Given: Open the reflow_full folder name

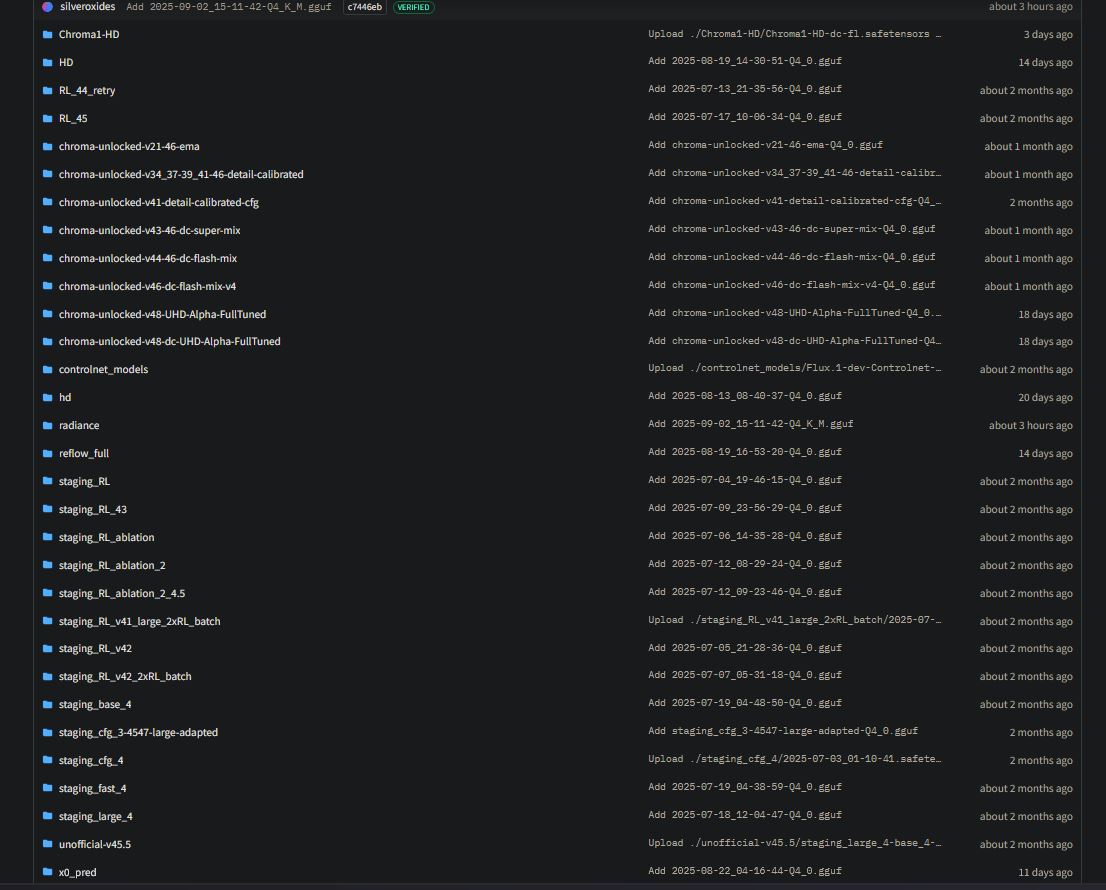Looking at the screenshot, I should (84, 453).
